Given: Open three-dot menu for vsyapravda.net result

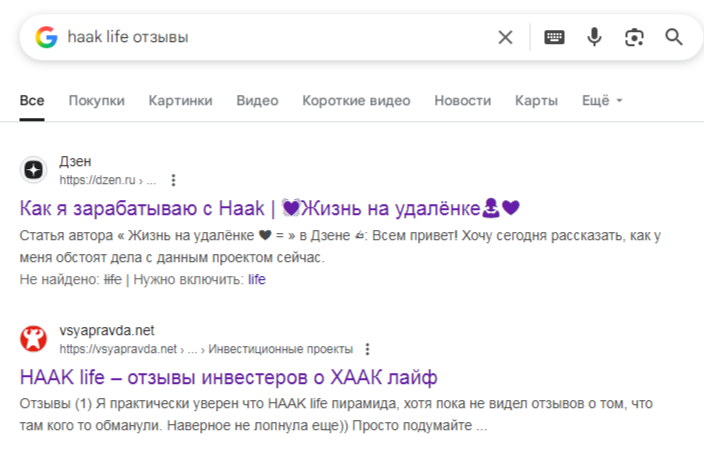Looking at the screenshot, I should (x=367, y=349).
